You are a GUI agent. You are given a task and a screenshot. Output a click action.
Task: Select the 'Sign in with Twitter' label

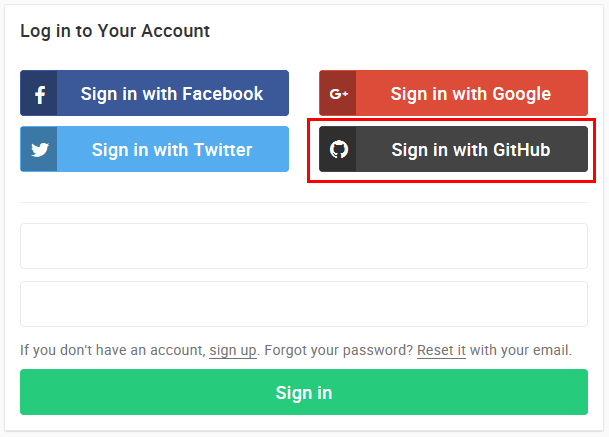pyautogui.click(x=172, y=150)
